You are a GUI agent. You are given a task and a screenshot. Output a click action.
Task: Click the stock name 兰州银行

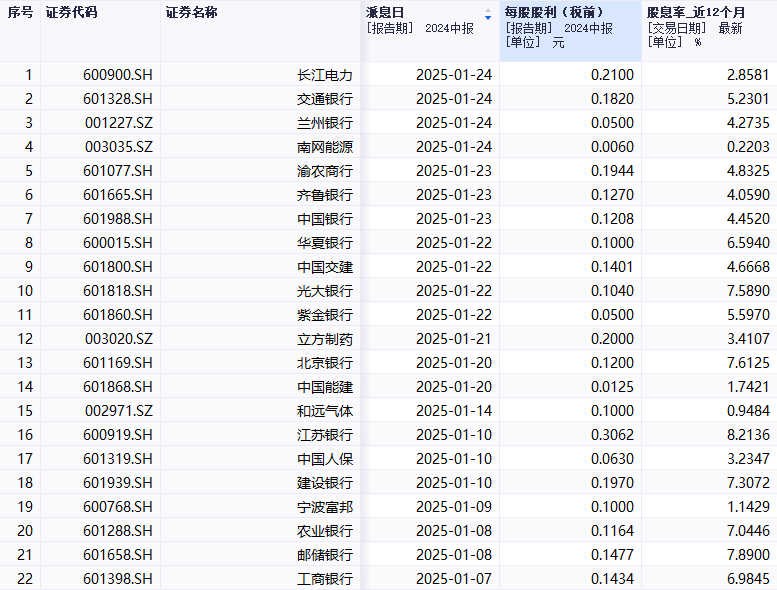(325, 122)
